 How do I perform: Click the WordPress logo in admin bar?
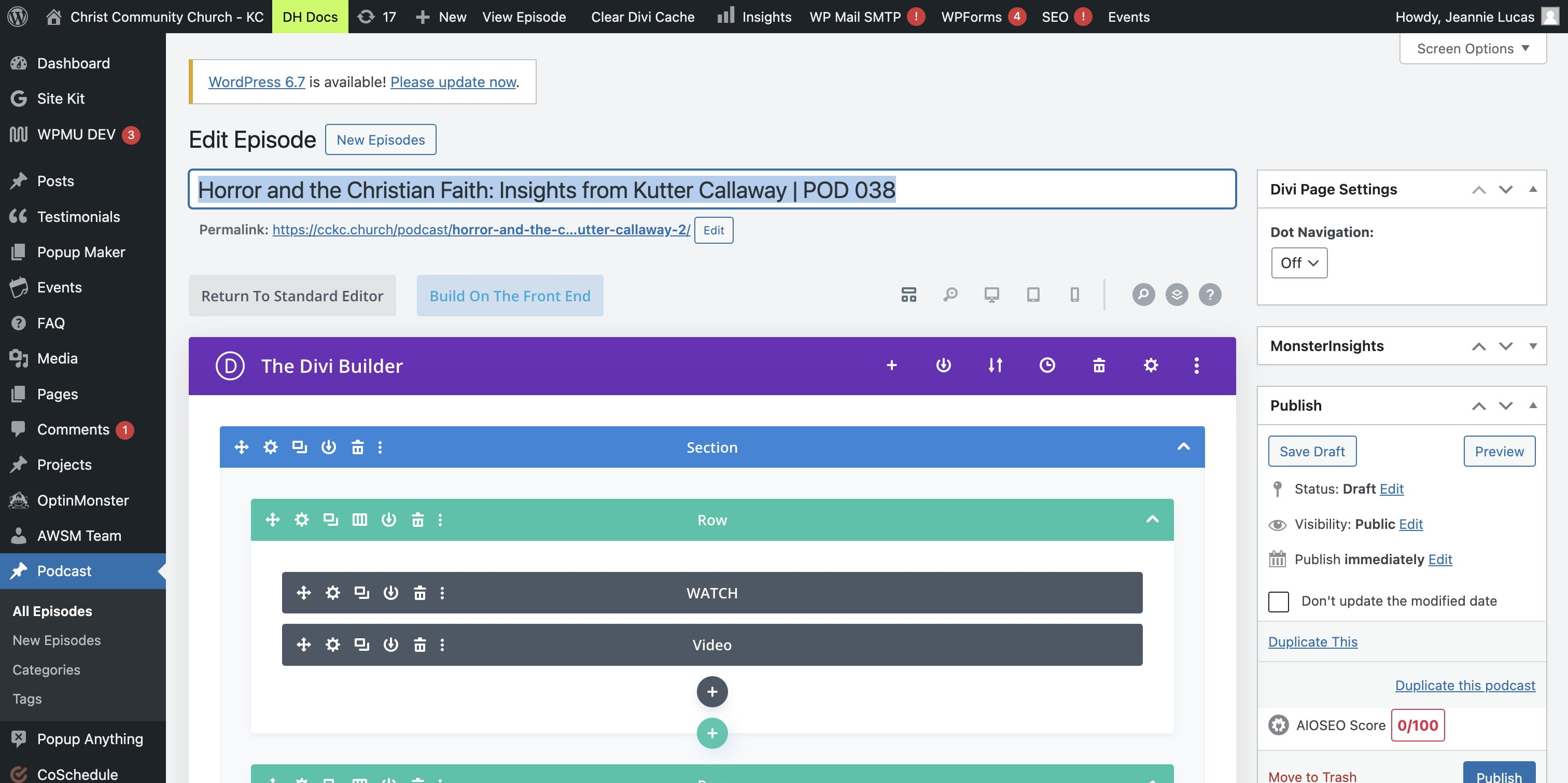(x=18, y=17)
